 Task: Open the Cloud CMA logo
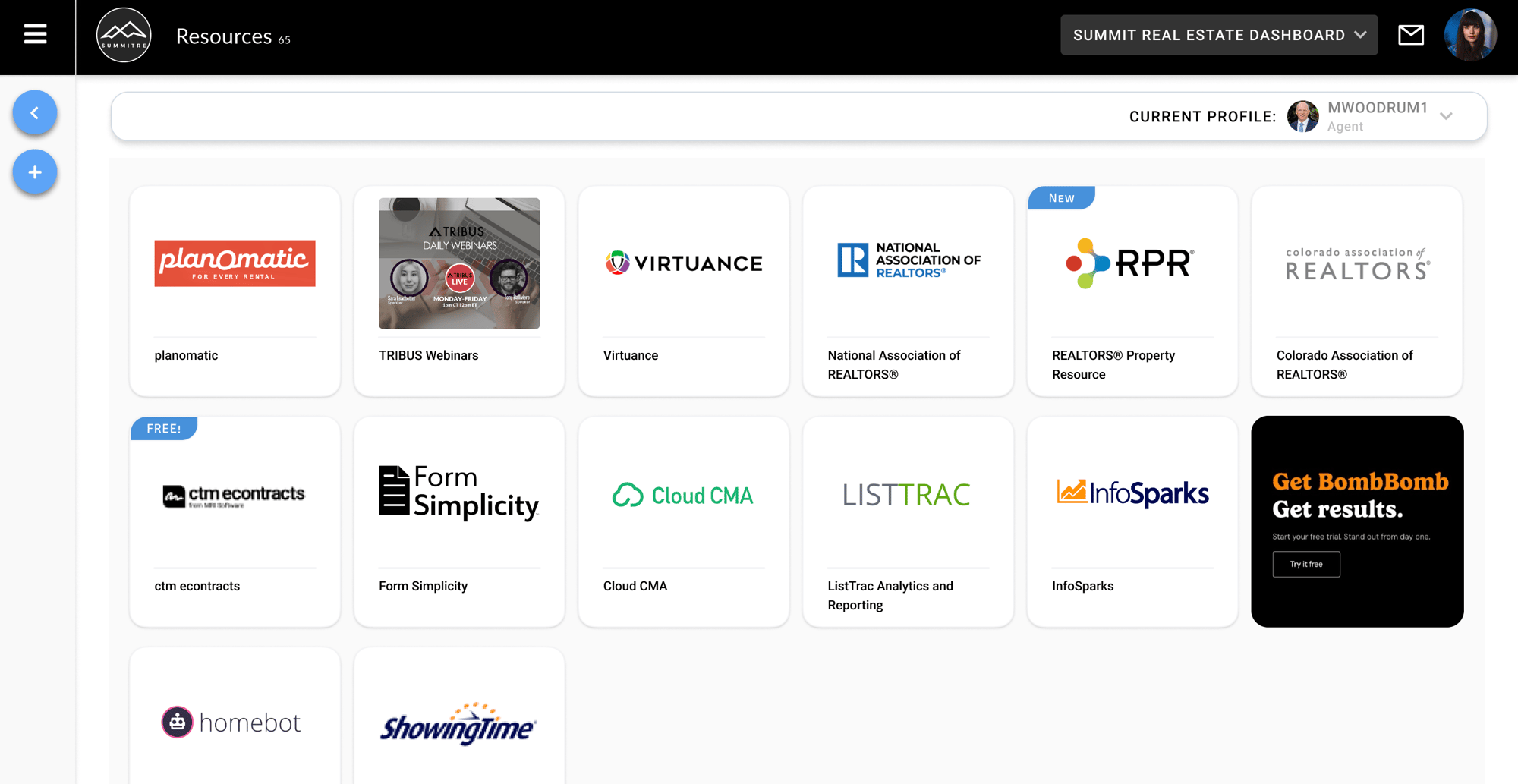[683, 495]
